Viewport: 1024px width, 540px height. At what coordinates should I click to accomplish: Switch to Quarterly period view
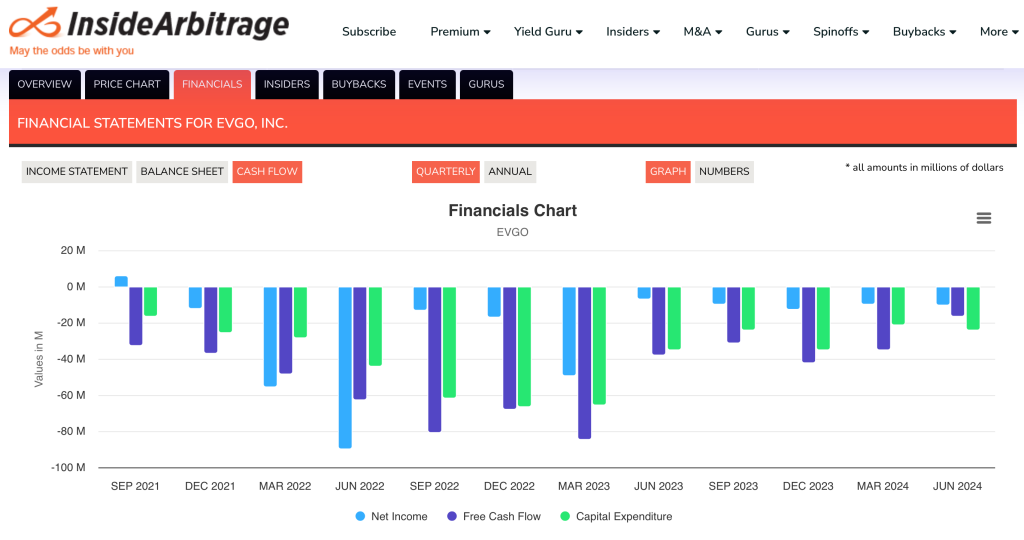point(445,172)
